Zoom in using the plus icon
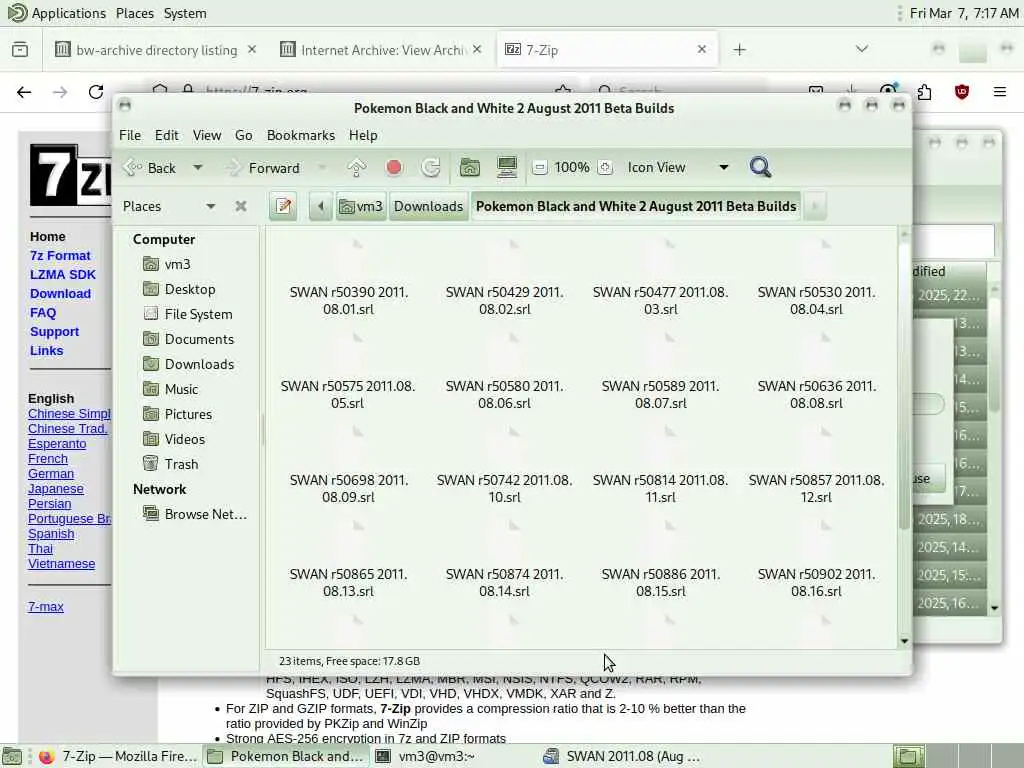 click(x=605, y=168)
